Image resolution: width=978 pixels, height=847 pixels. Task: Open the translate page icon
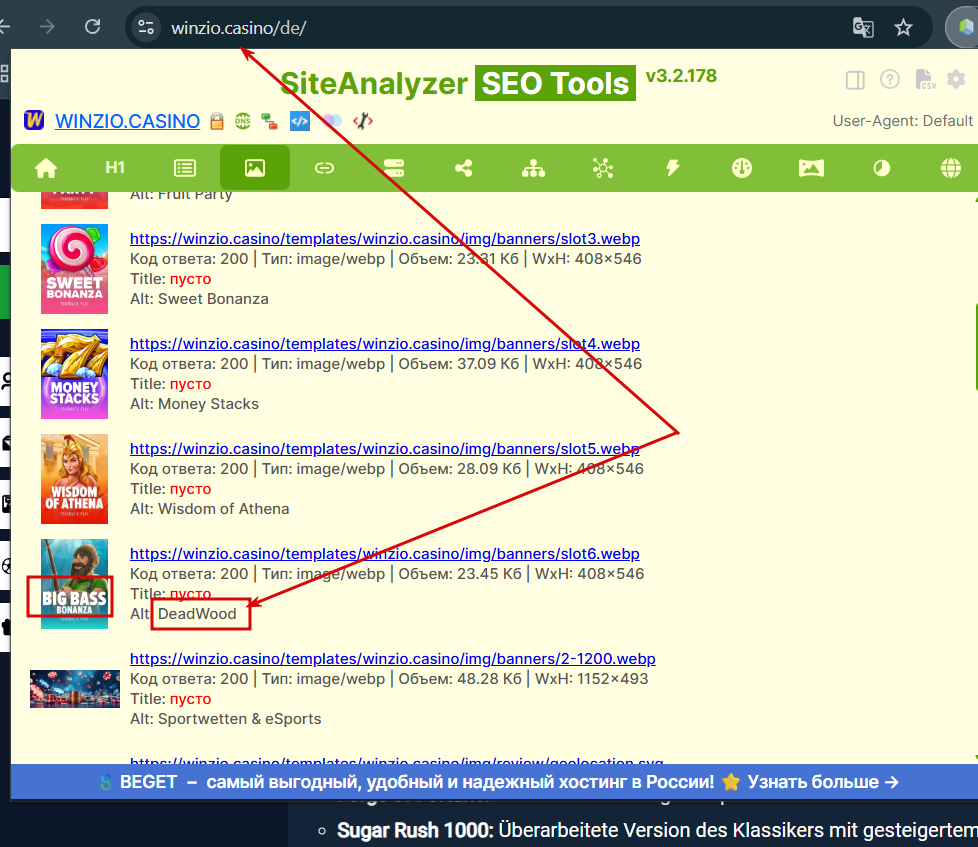863,27
